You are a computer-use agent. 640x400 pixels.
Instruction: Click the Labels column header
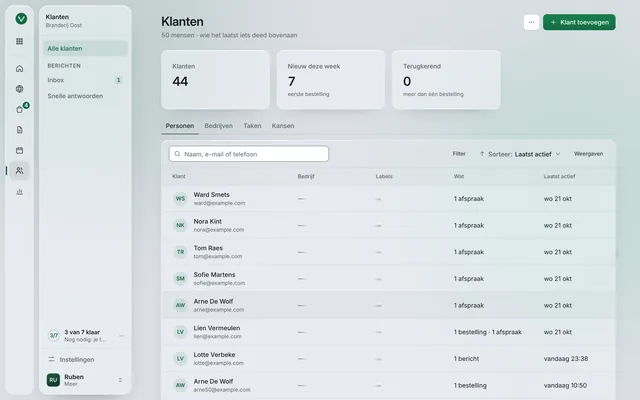coord(384,176)
